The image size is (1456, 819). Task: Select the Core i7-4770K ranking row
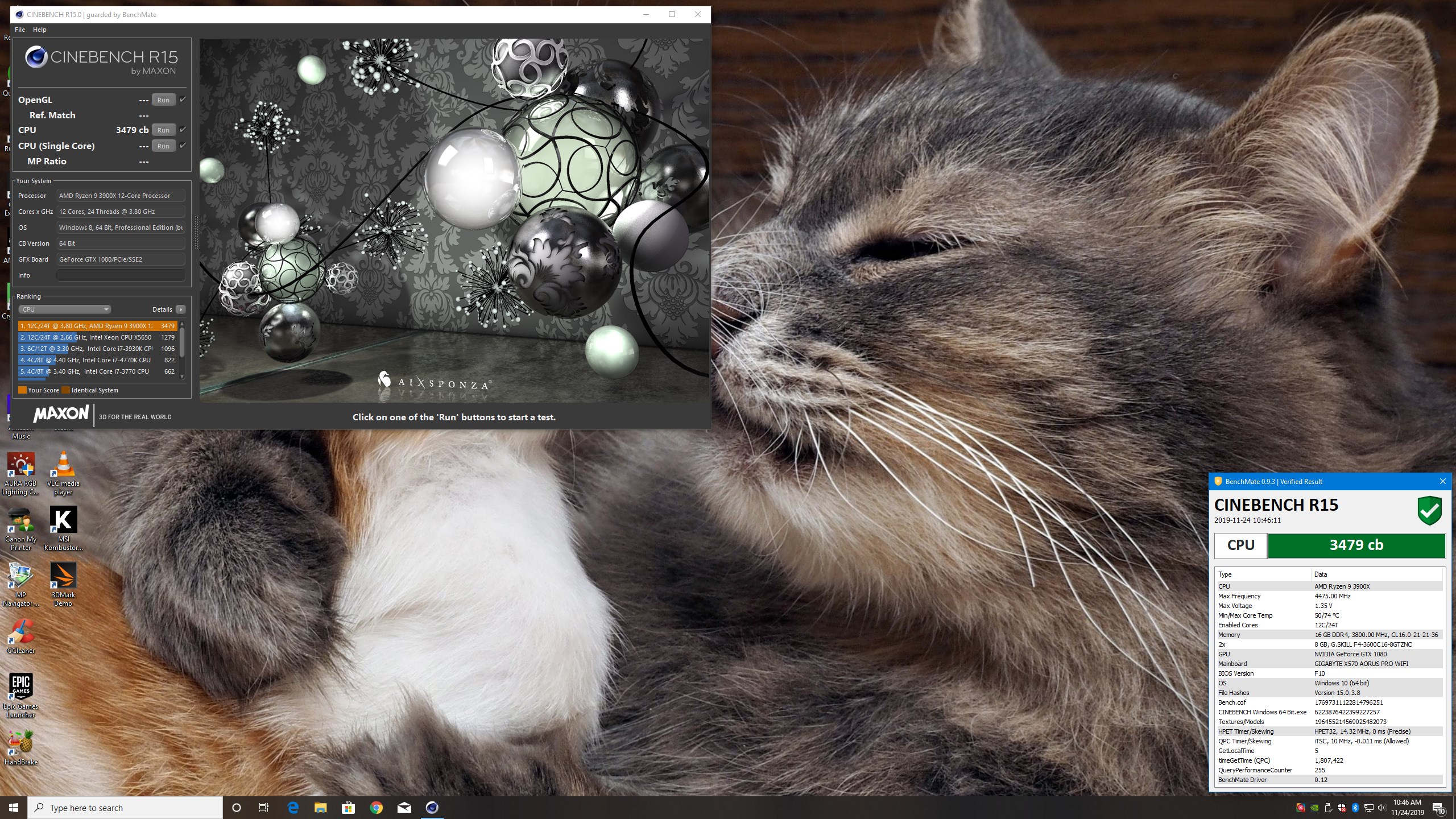pos(98,360)
